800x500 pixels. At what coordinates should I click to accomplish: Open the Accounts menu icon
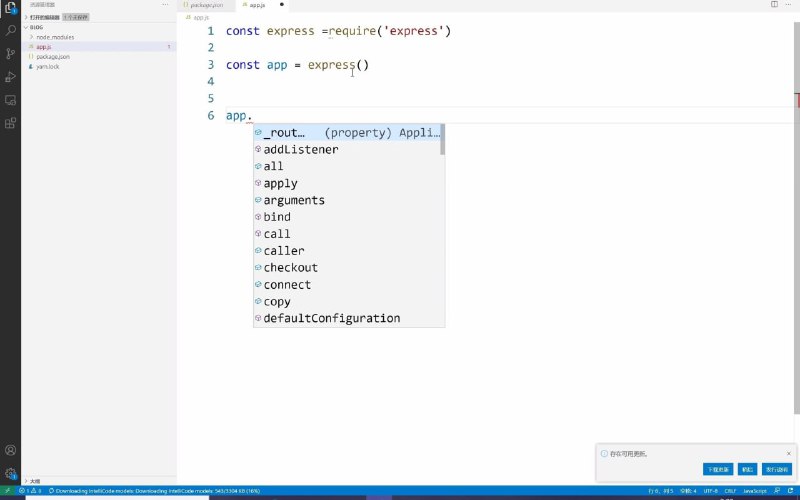click(10, 451)
